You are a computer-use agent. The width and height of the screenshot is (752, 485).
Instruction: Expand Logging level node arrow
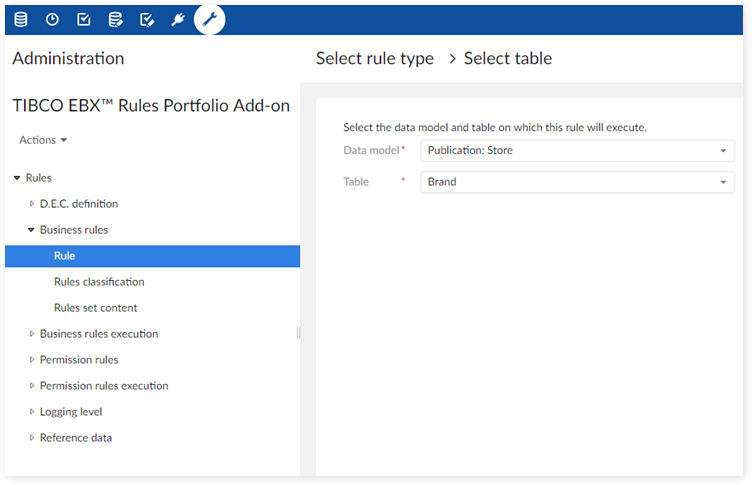pos(32,411)
